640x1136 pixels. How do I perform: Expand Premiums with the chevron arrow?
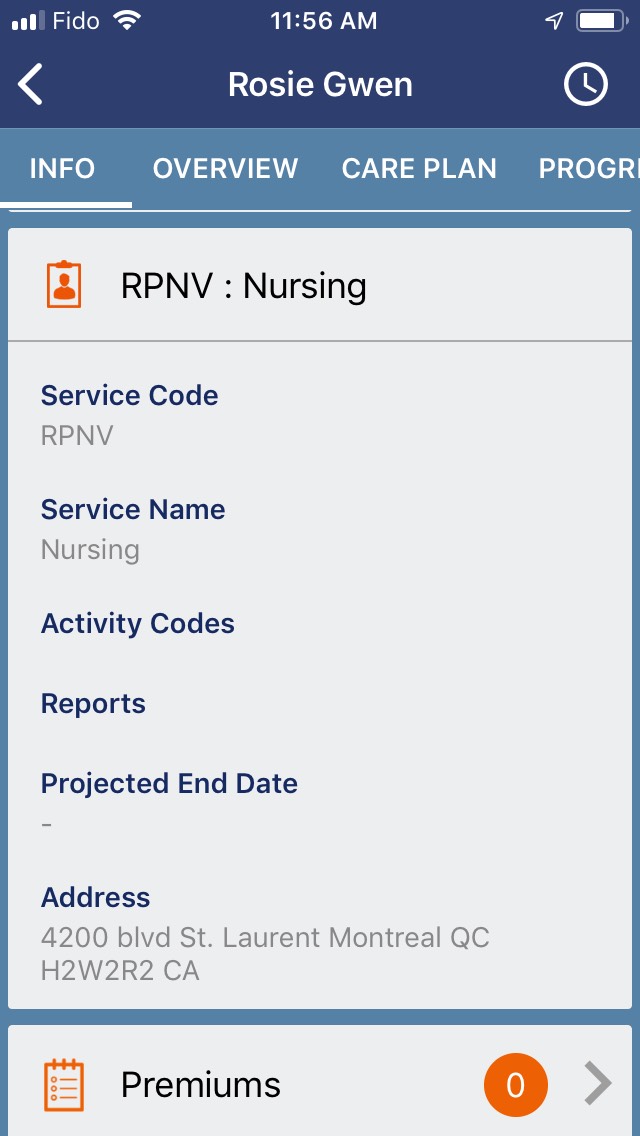point(598,1084)
